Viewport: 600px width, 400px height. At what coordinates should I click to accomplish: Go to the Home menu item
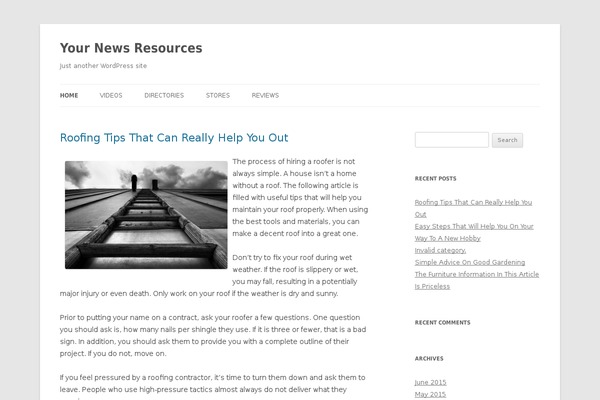pyautogui.click(x=69, y=95)
